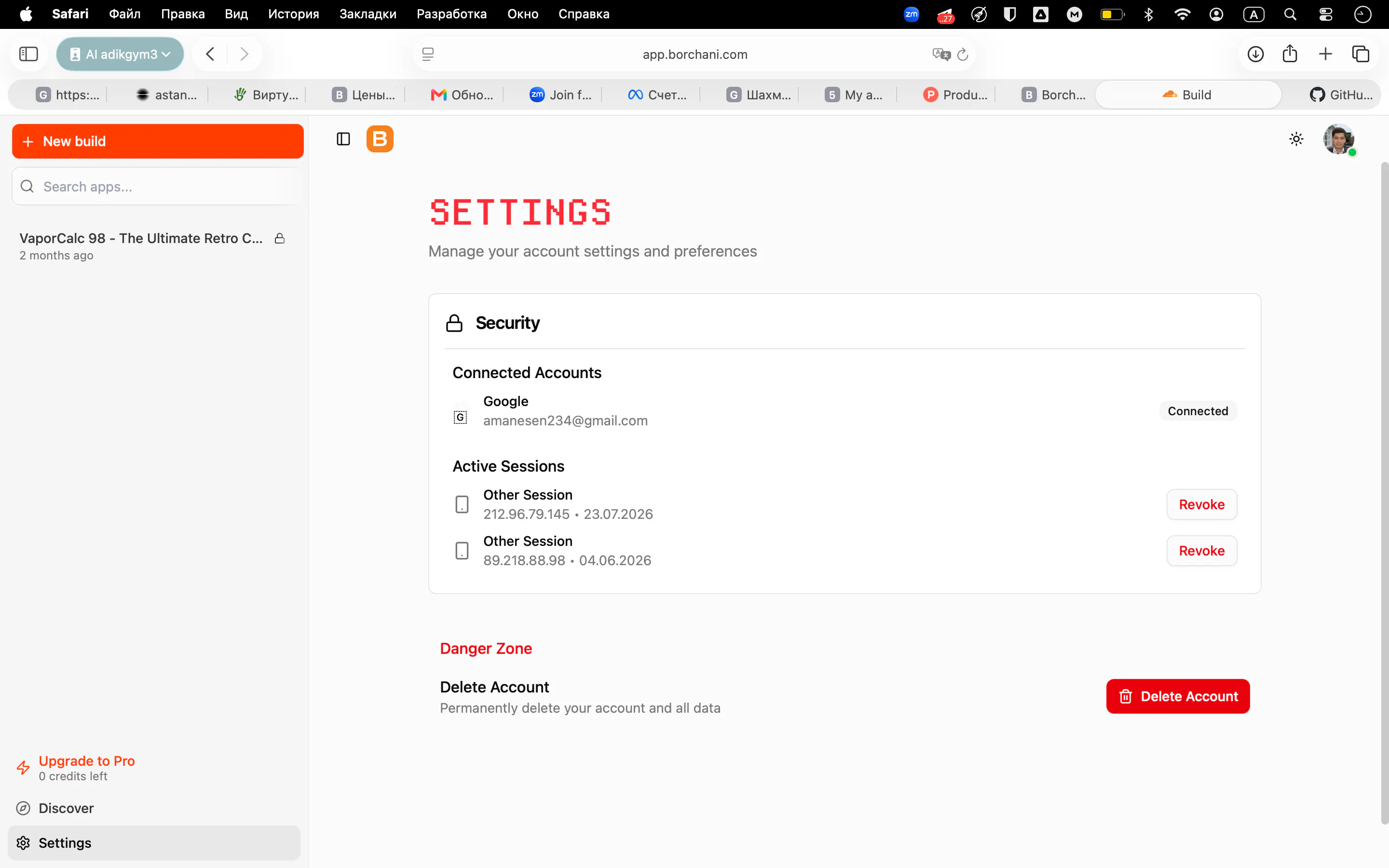This screenshot has height=868, width=1389.
Task: Switch to the Обно... Gmail tab
Action: coord(462,95)
